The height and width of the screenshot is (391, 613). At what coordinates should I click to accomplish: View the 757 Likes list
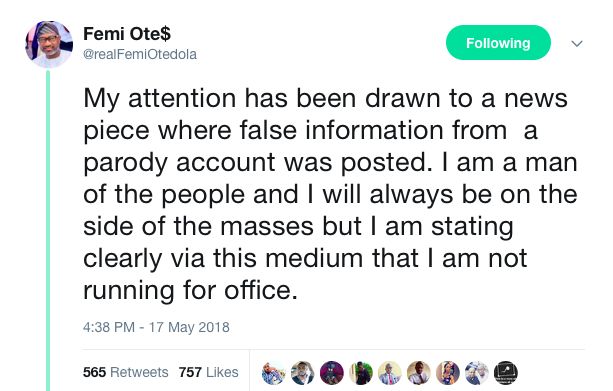click(x=208, y=372)
